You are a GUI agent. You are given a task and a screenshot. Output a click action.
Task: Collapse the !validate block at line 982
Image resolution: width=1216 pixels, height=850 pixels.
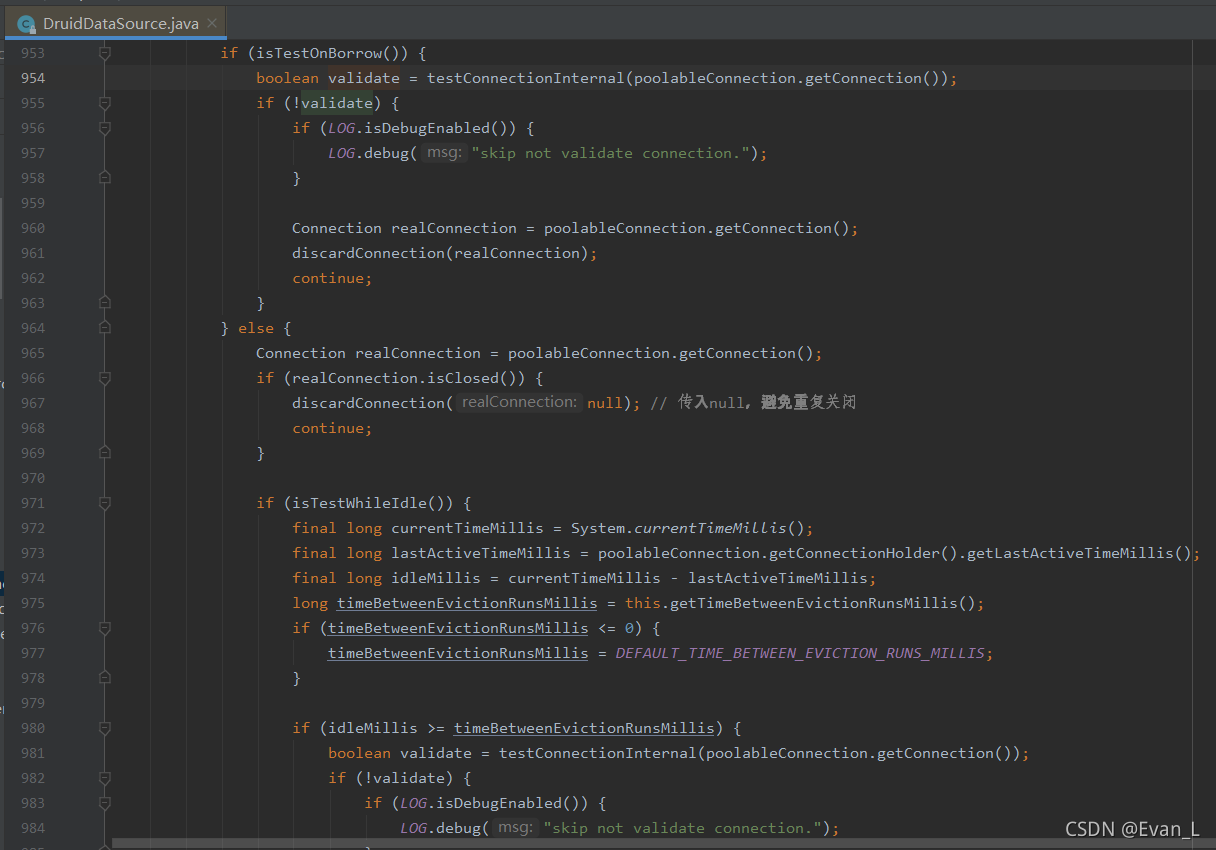(105, 778)
